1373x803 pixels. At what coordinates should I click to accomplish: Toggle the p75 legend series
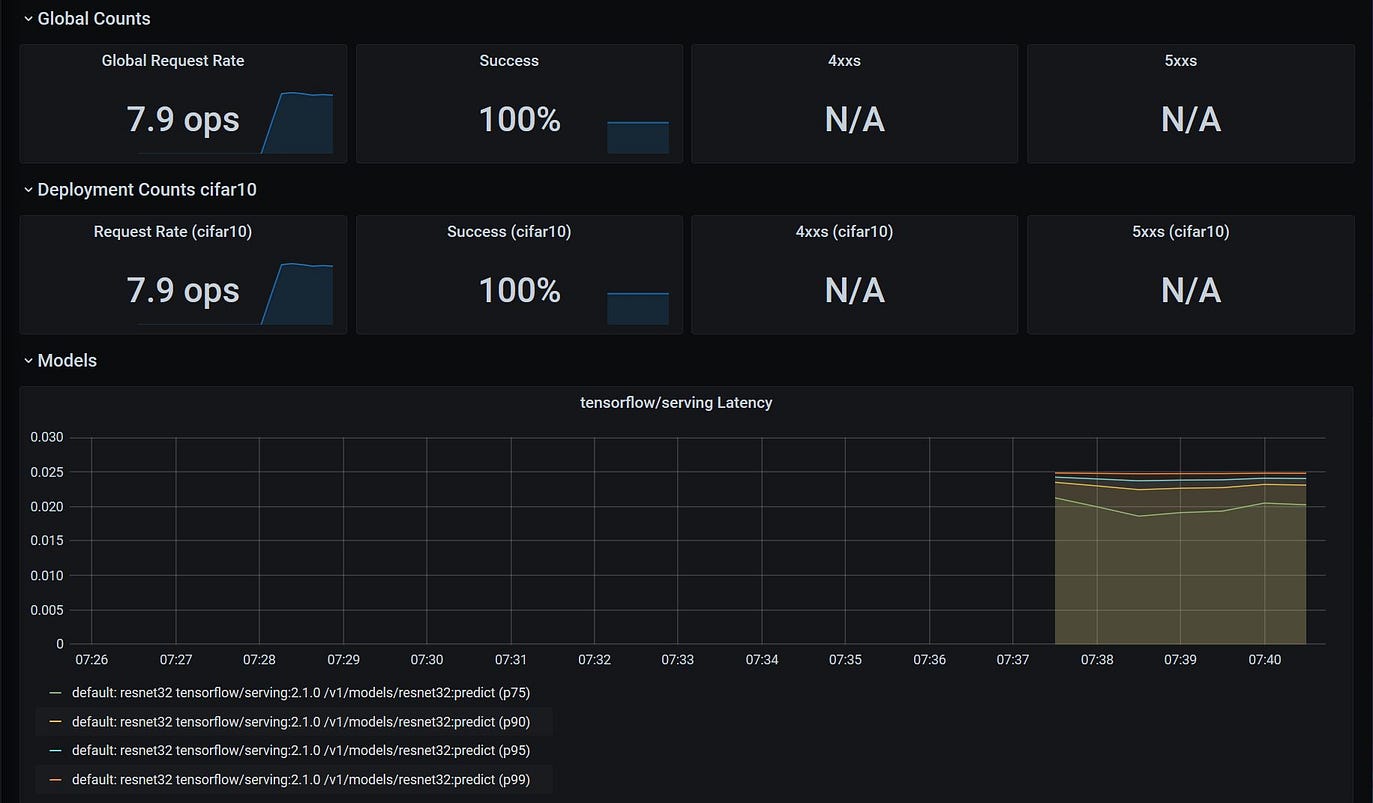point(301,692)
